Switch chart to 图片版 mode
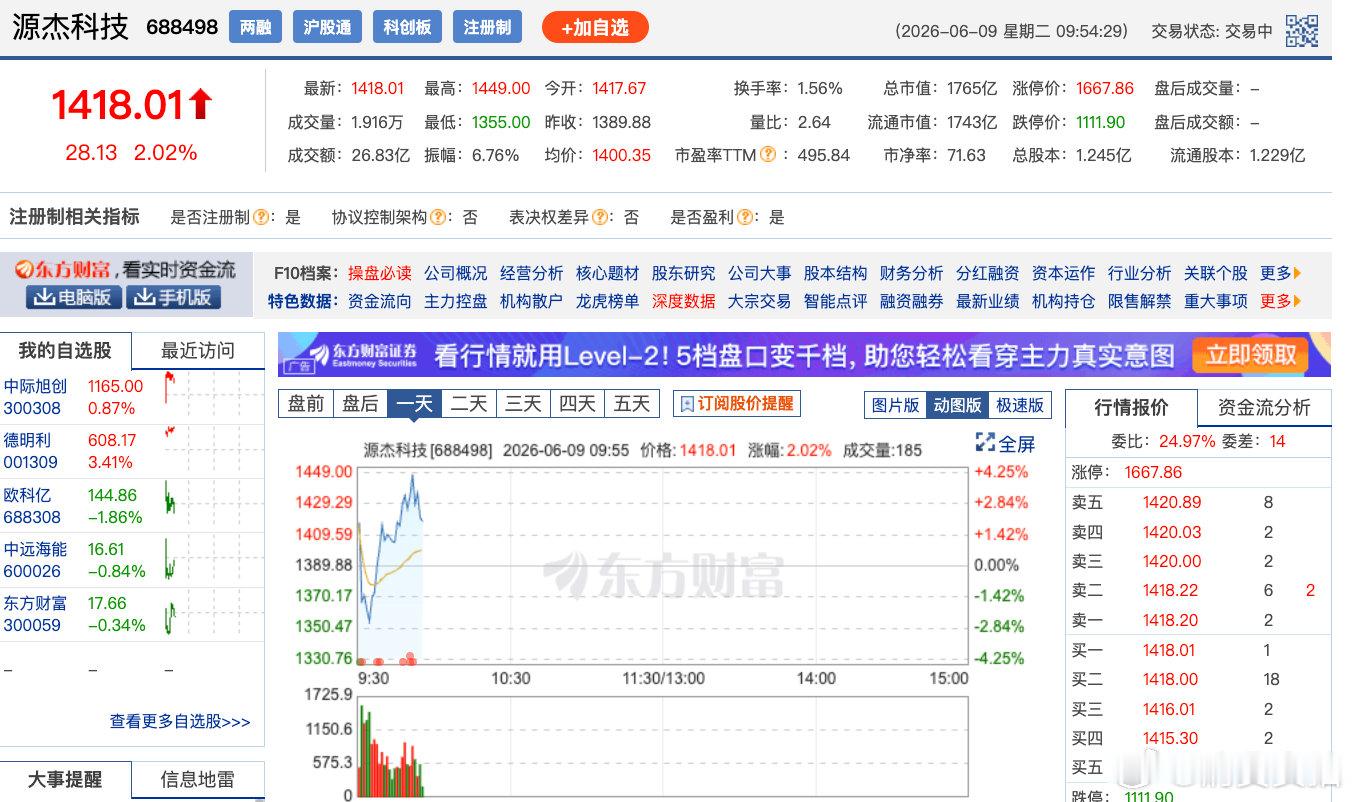 pyautogui.click(x=895, y=405)
